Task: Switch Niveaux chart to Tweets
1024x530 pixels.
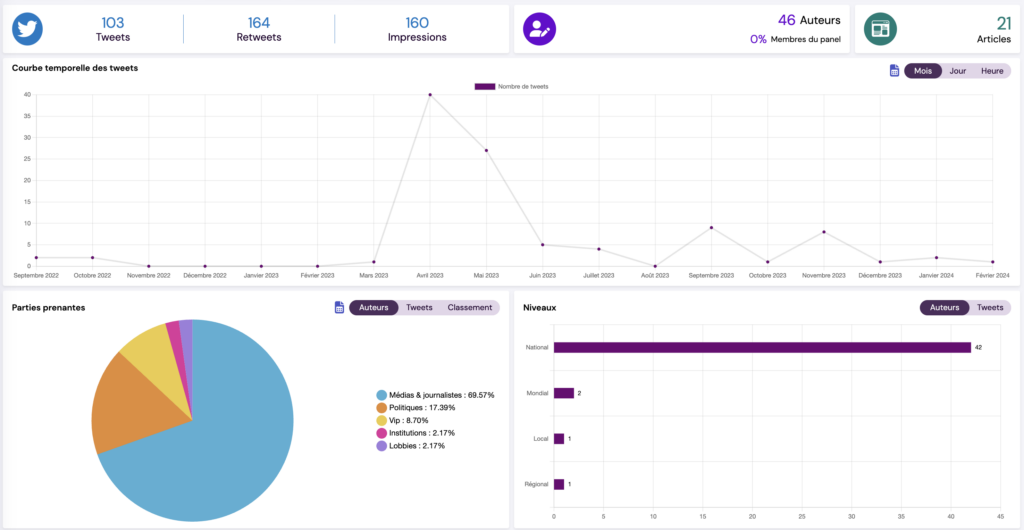Action: tap(989, 307)
